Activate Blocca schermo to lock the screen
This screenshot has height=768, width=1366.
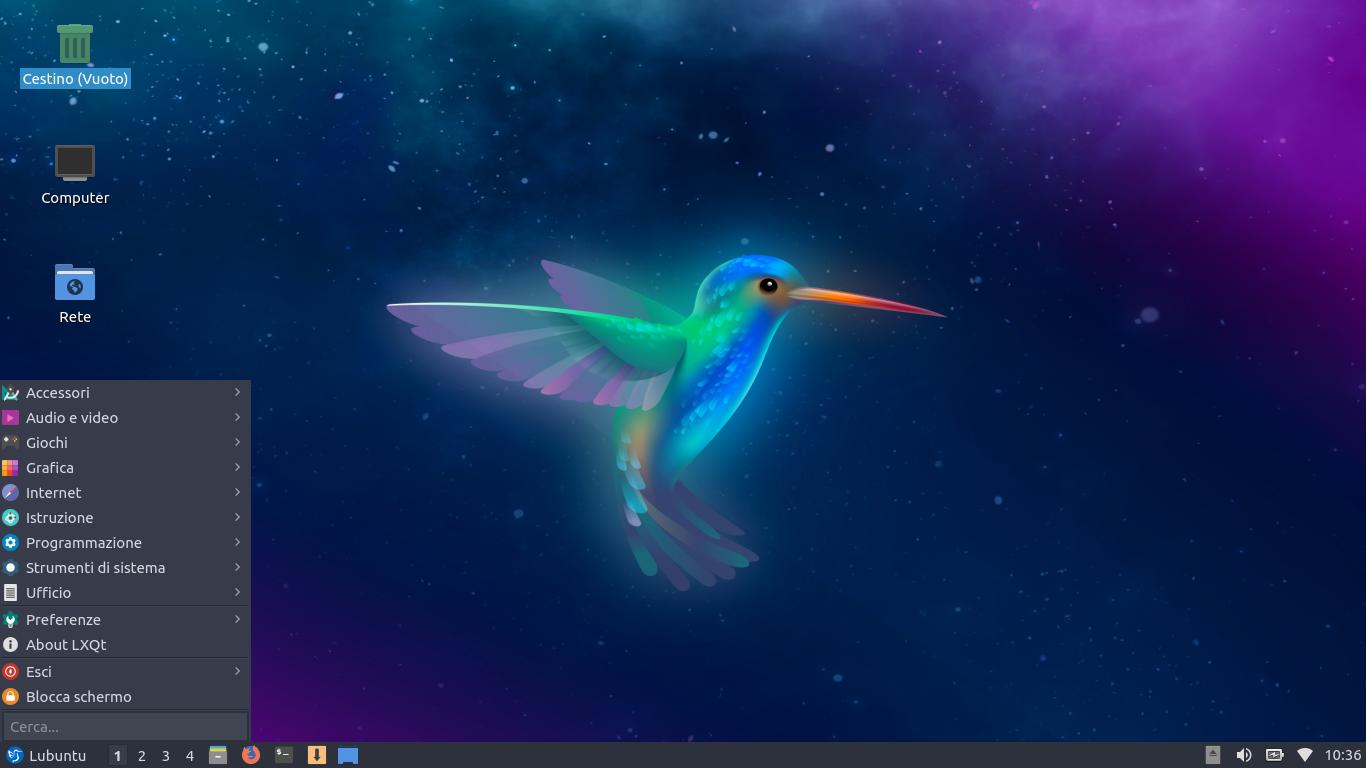(79, 696)
